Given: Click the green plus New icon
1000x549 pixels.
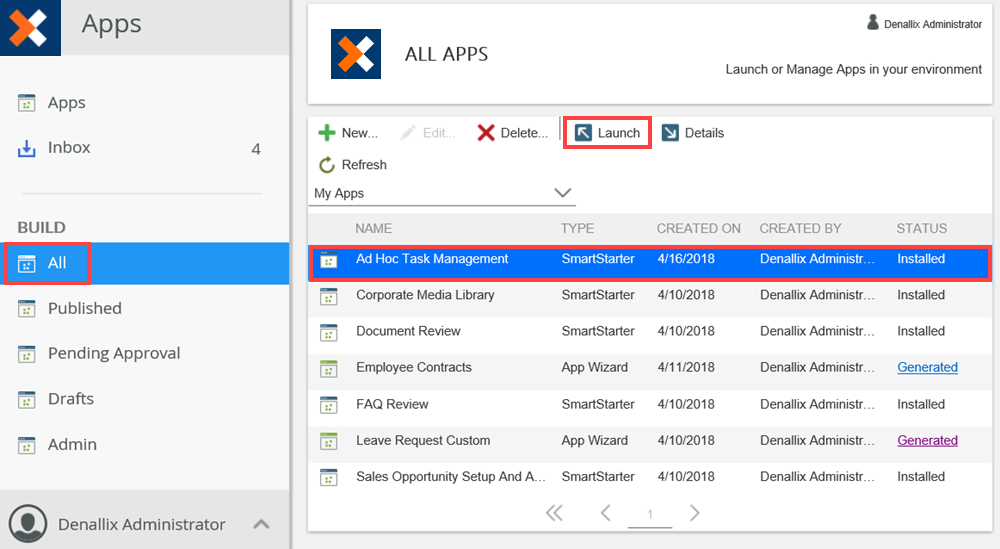Looking at the screenshot, I should pos(327,133).
